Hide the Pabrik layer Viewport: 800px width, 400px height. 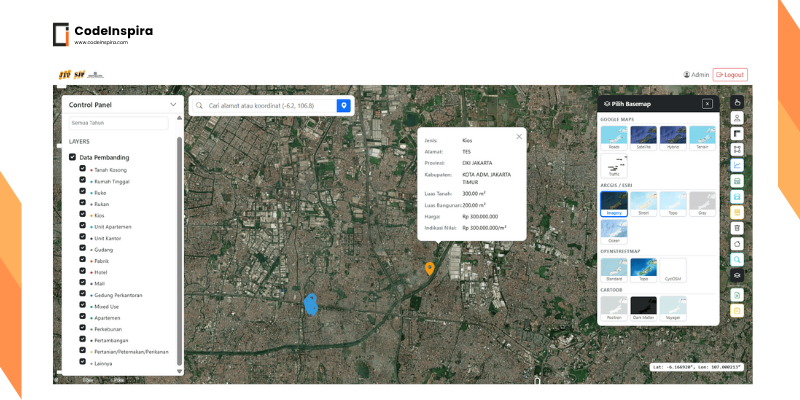83,259
